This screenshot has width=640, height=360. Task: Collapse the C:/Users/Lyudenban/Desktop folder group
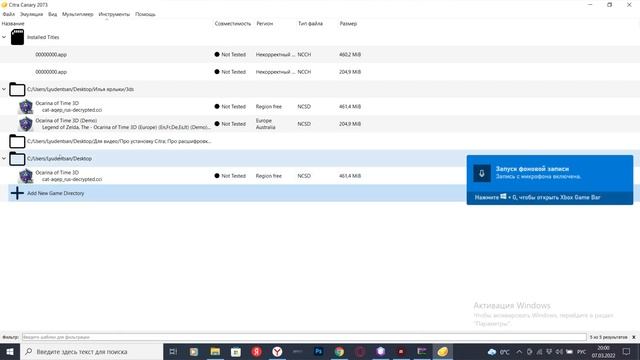(4, 158)
